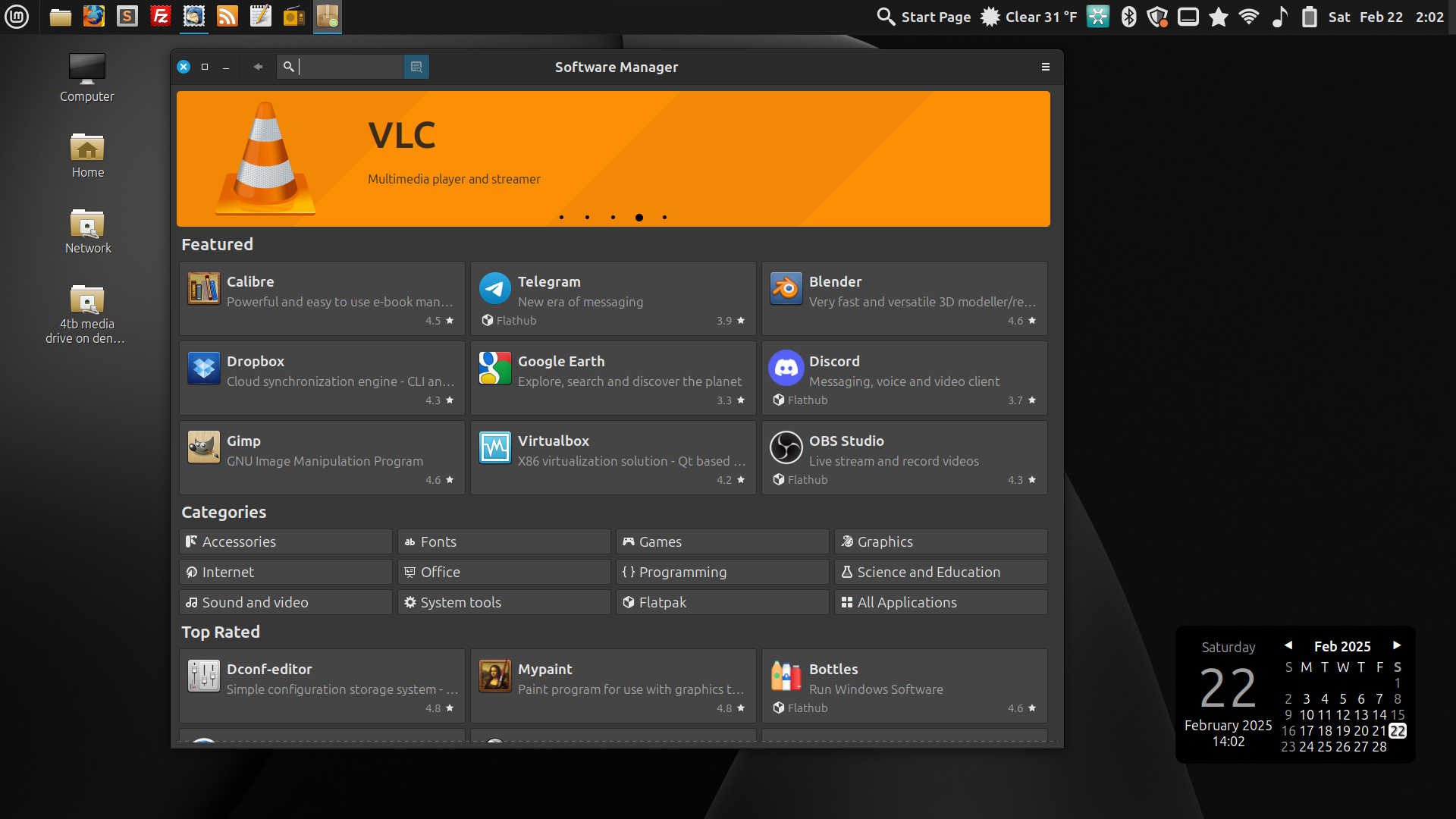Show All Applications category
The image size is (1456, 819).
[940, 602]
